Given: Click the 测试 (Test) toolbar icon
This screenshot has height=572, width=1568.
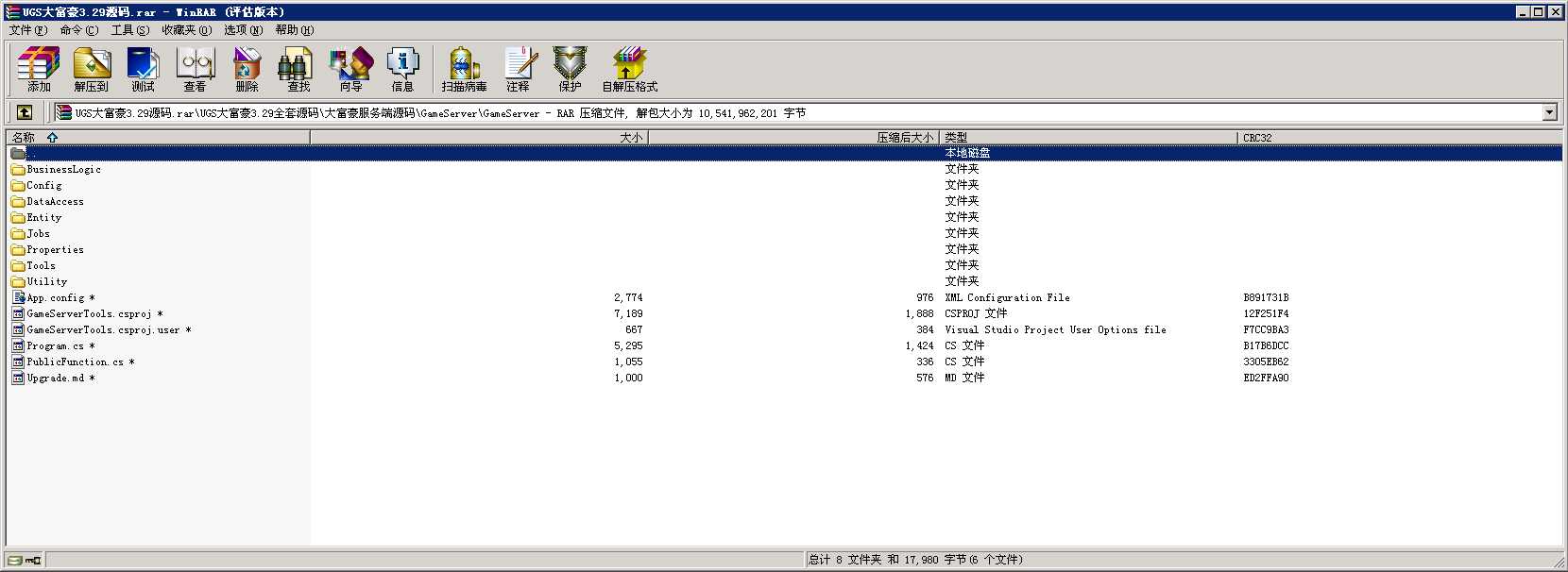Looking at the screenshot, I should point(143,69).
